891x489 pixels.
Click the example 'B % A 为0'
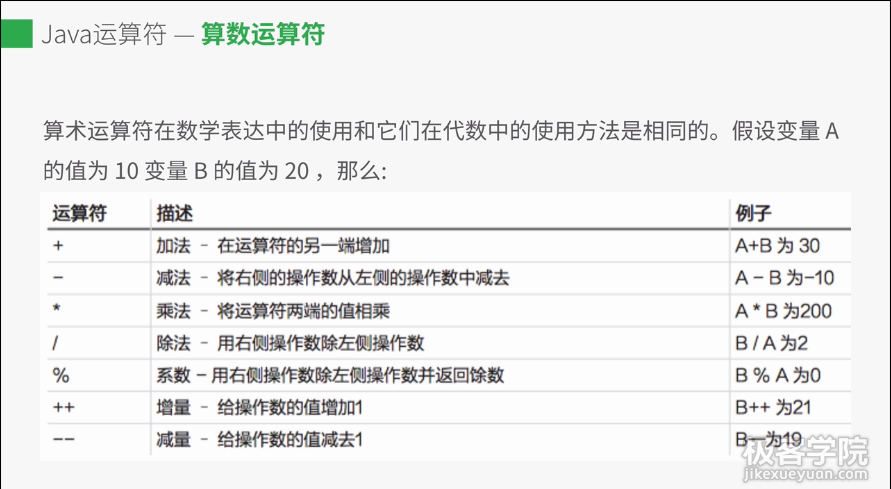(x=777, y=375)
